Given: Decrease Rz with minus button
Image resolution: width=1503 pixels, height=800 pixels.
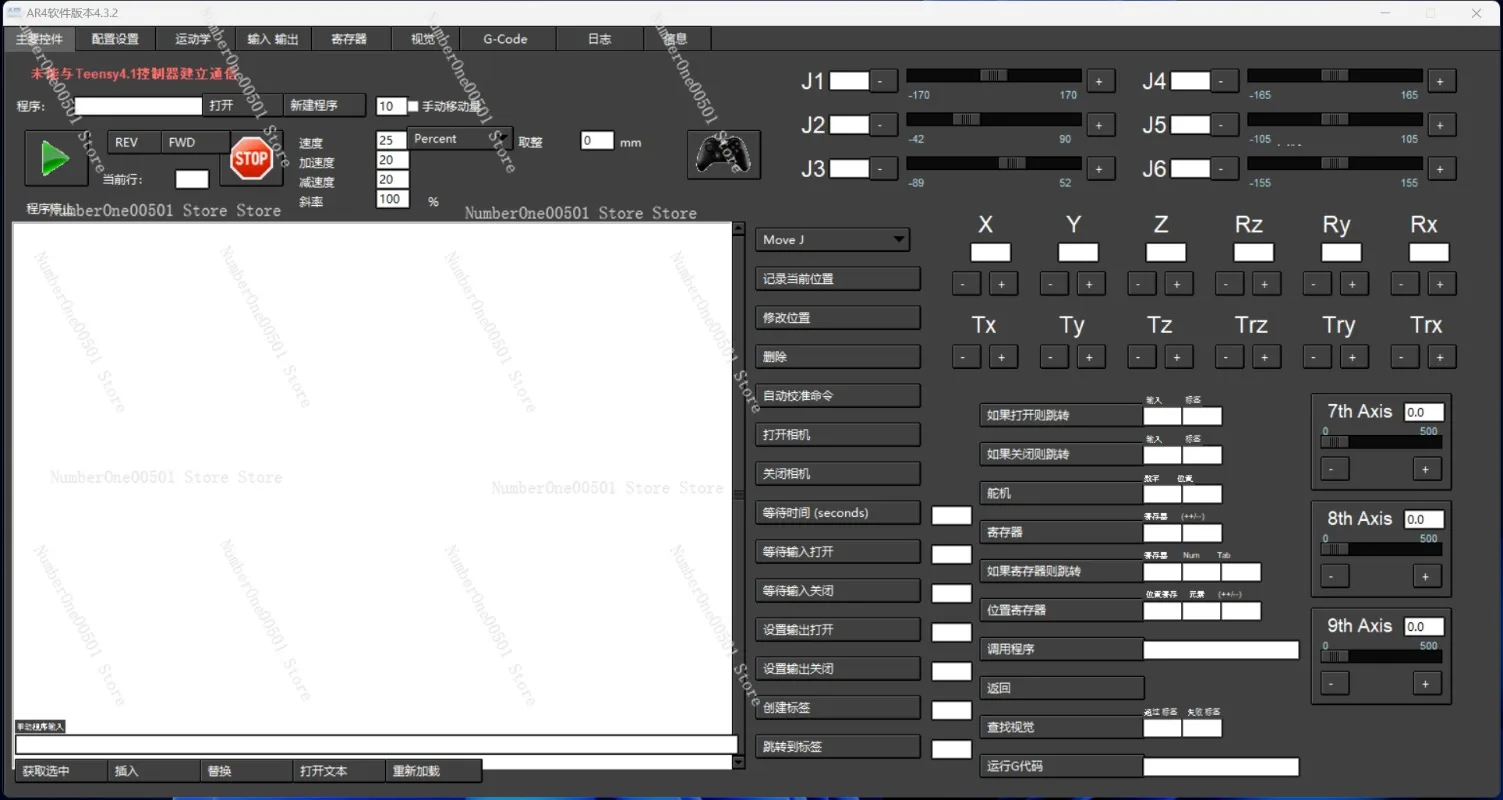Looking at the screenshot, I should coord(1229,284).
